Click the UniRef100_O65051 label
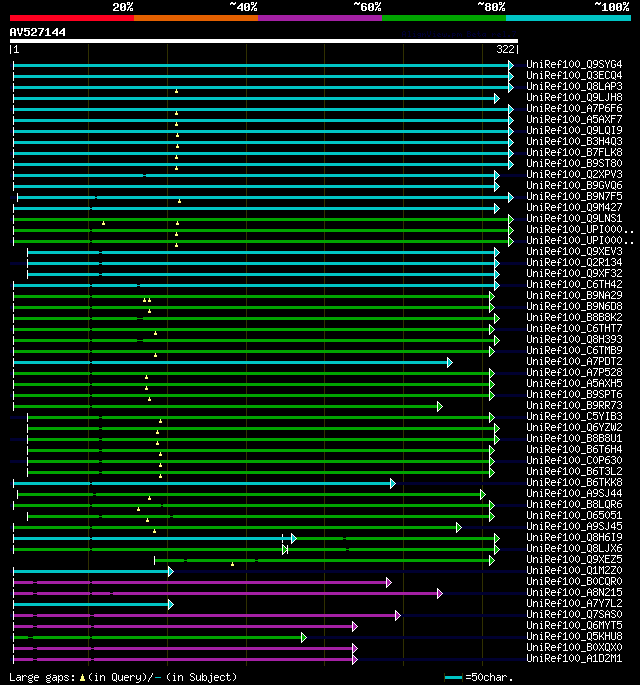 tap(574, 515)
